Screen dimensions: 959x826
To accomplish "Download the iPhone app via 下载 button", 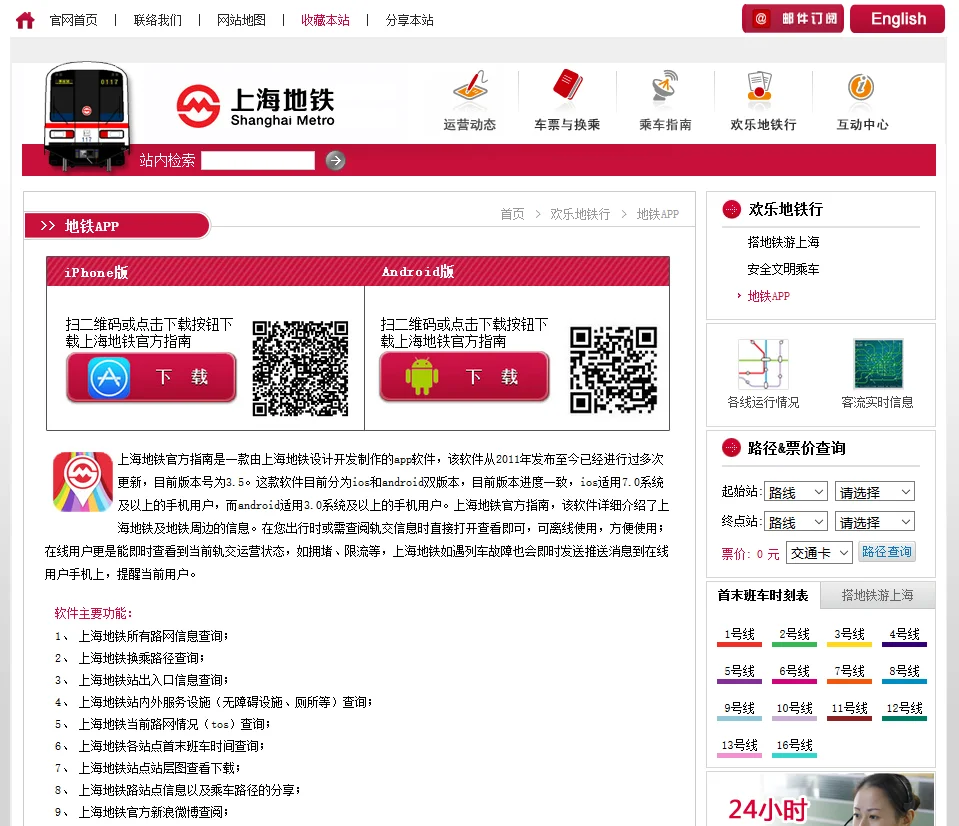I will point(150,378).
